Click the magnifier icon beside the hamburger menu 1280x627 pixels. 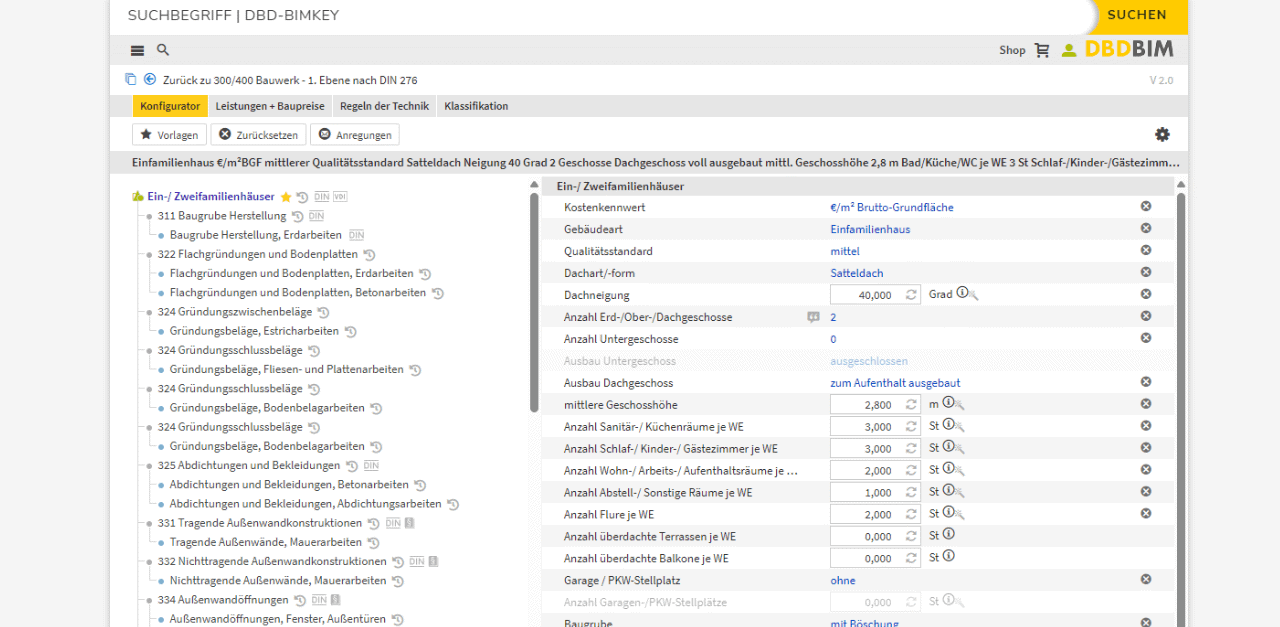[x=163, y=50]
